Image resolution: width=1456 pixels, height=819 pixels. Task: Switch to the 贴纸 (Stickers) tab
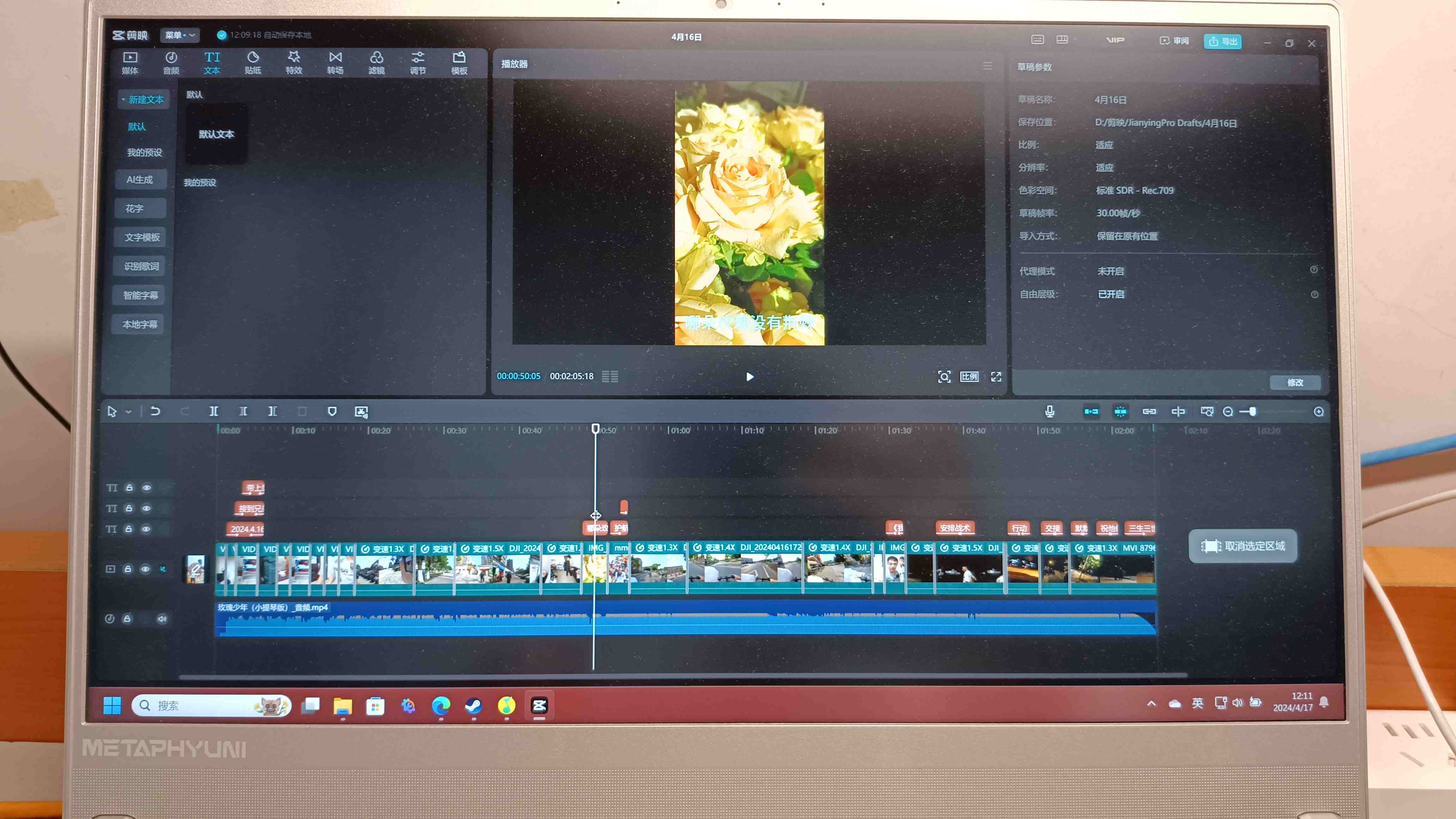coord(253,63)
